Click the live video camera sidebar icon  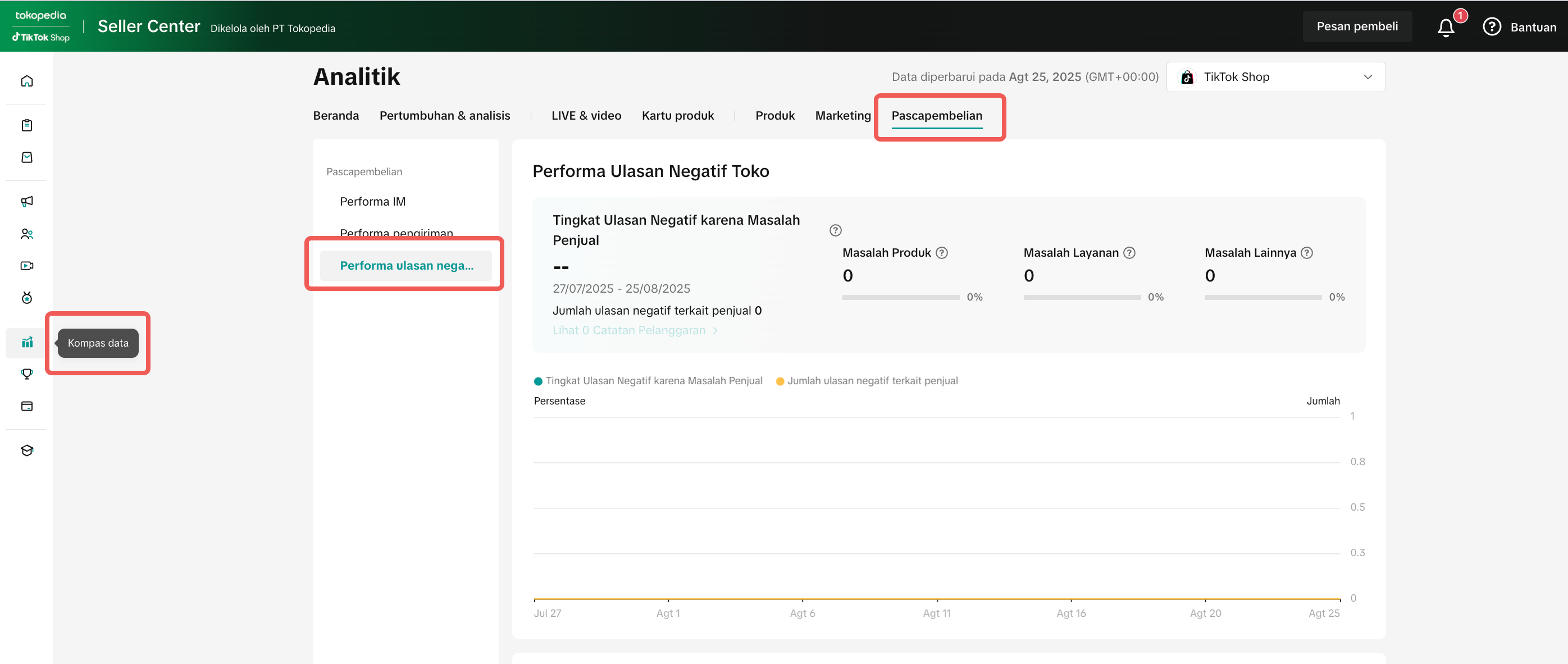[x=27, y=265]
